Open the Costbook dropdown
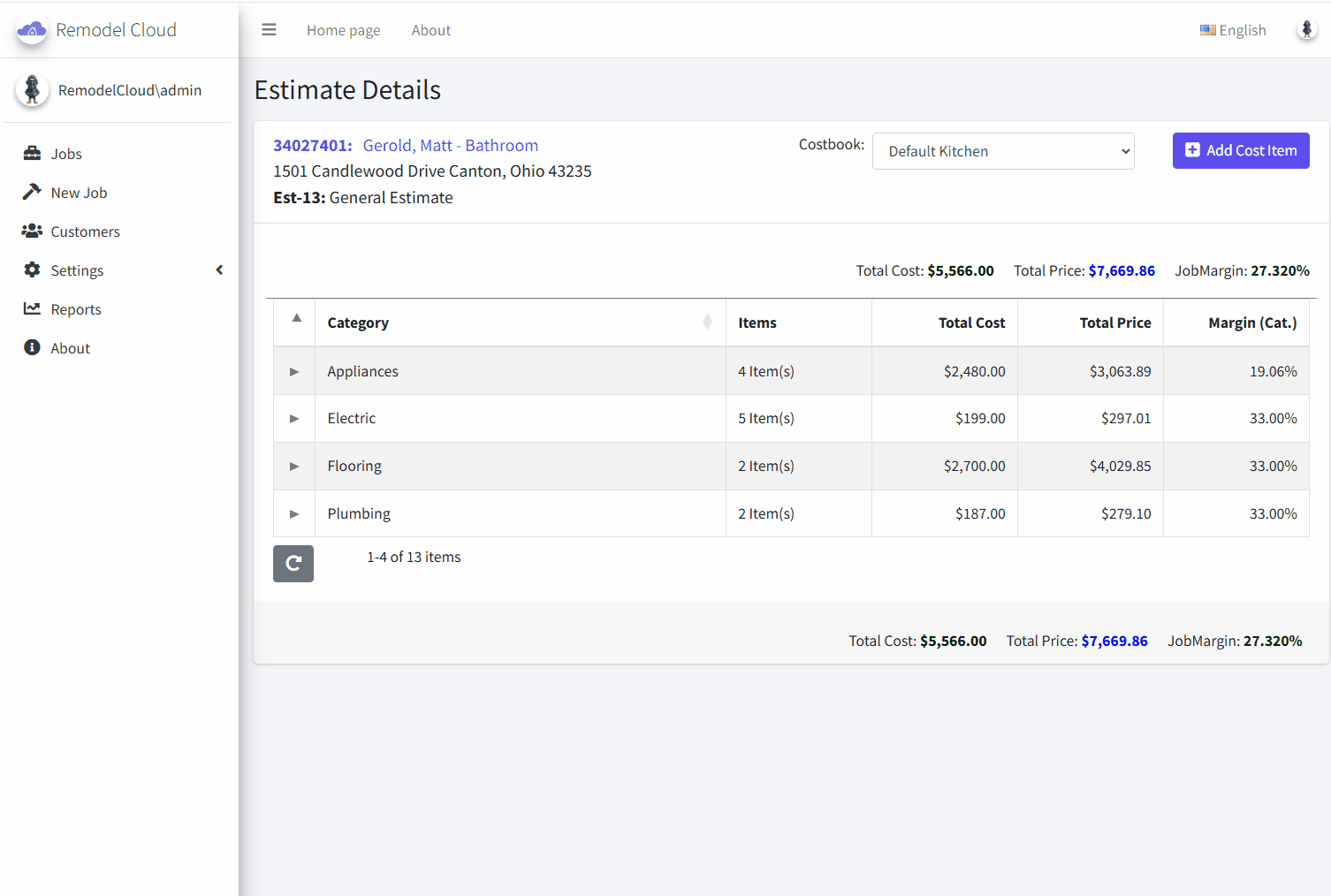Viewport: 1331px width, 896px height. click(1003, 151)
